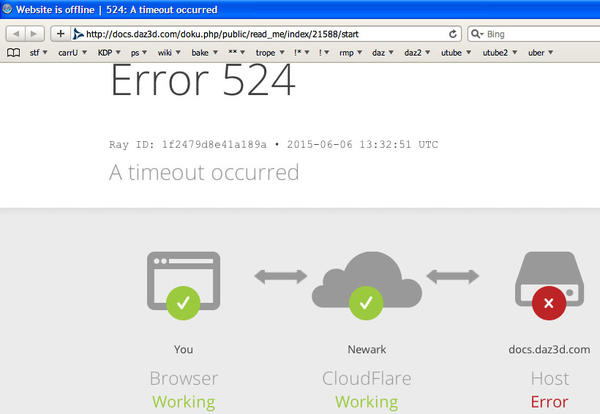The height and width of the screenshot is (414, 600).
Task: Click the 'docs.daz3d.com' host label
Action: pos(549,349)
